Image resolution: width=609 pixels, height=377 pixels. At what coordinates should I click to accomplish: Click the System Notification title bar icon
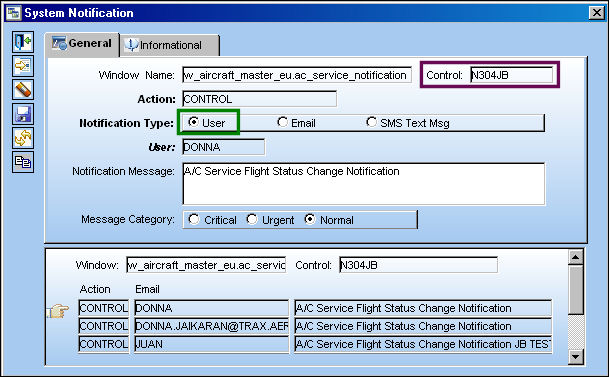coord(13,13)
